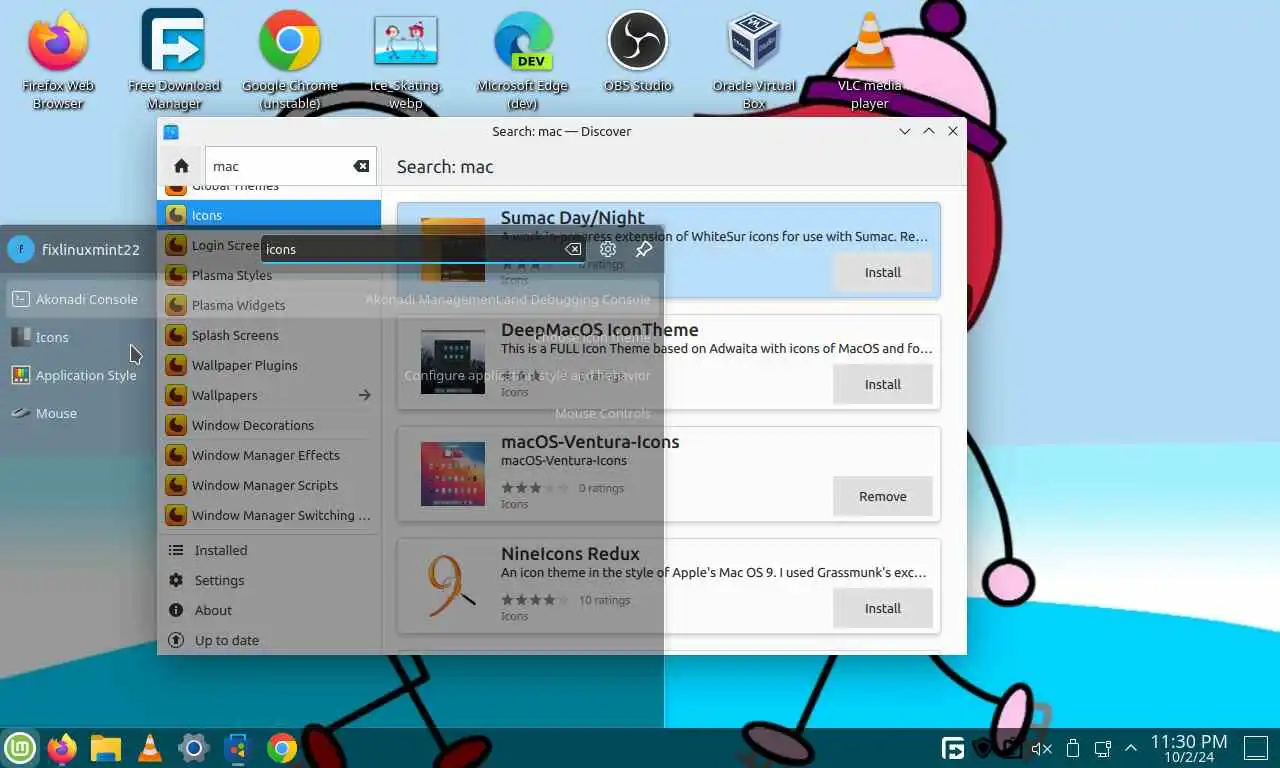Open Oracle Virtual Box desktop shortcut
Image resolution: width=1280 pixels, height=768 pixels.
pos(754,60)
